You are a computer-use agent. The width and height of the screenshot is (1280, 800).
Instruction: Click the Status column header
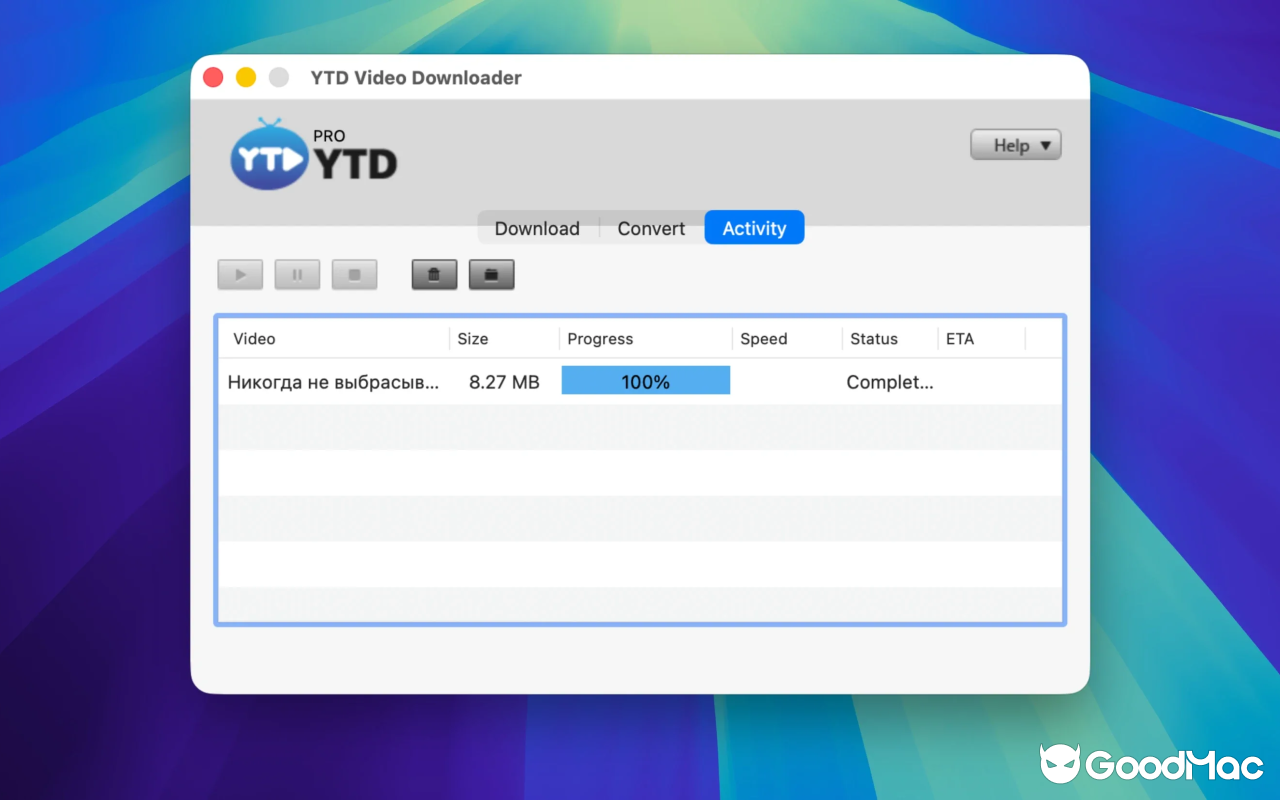point(873,339)
